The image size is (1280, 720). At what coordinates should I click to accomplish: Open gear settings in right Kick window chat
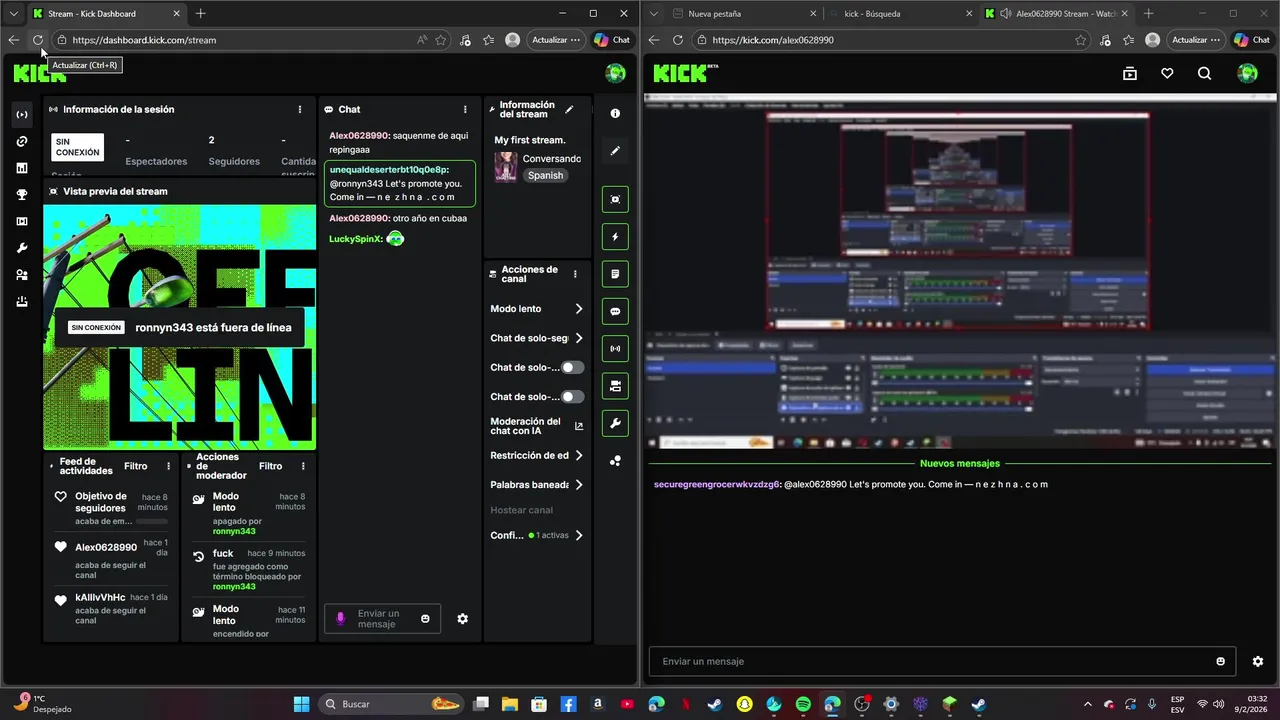click(x=1258, y=661)
